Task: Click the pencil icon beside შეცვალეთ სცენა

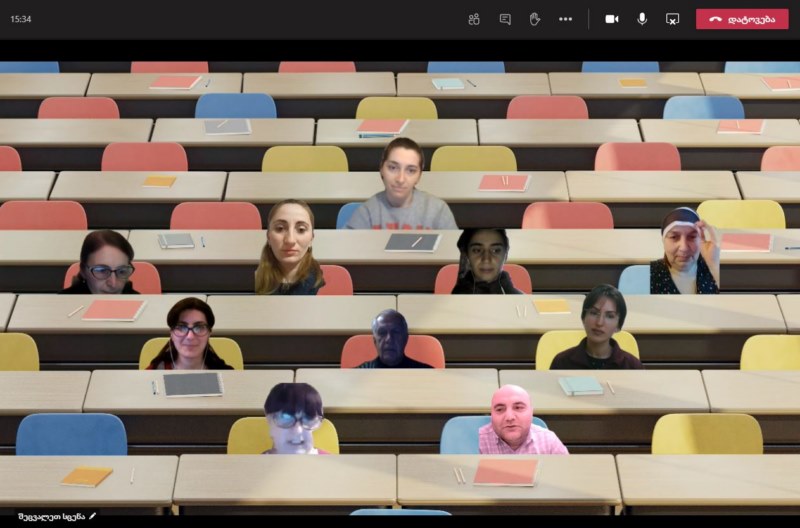Action: coord(92,516)
